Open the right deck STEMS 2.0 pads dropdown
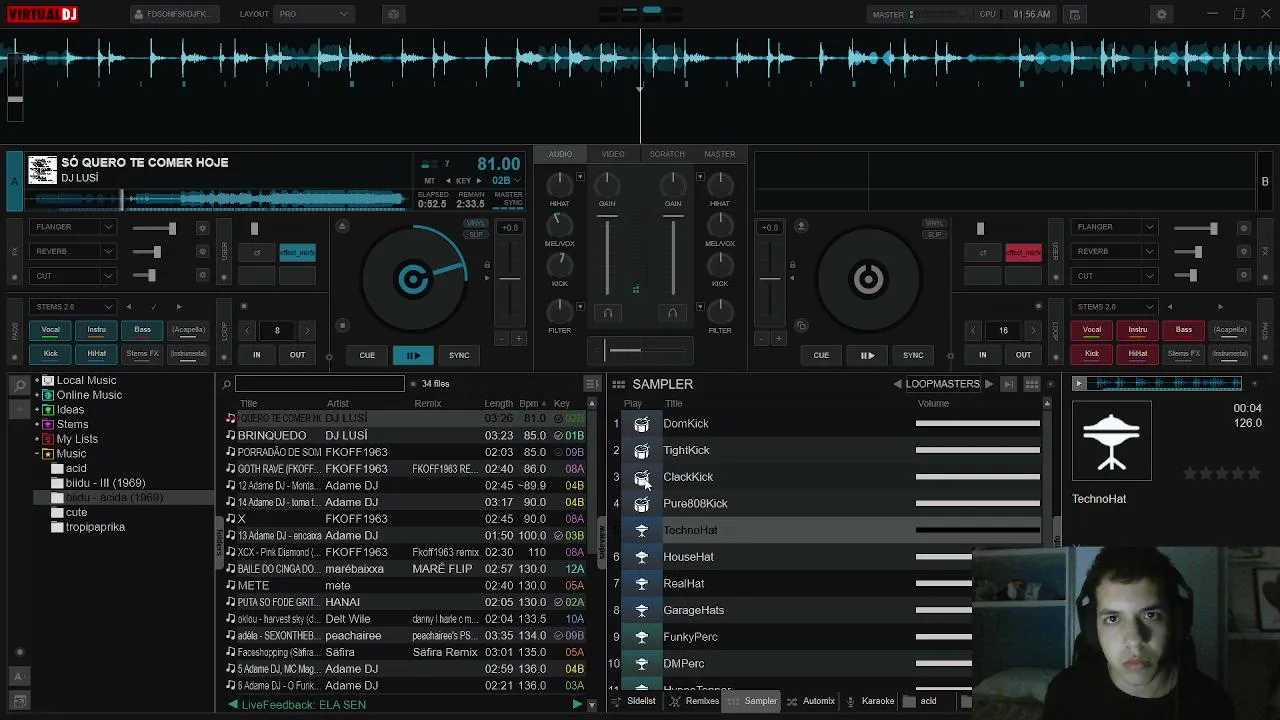The width and height of the screenshot is (1280, 720). point(1114,307)
